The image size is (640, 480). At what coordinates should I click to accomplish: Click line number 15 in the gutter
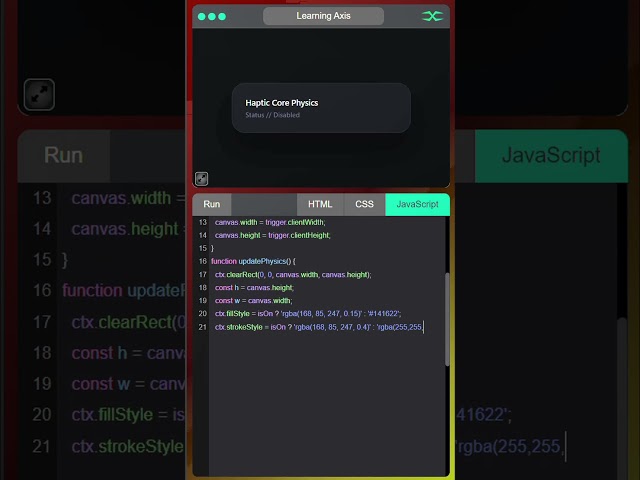[202, 248]
